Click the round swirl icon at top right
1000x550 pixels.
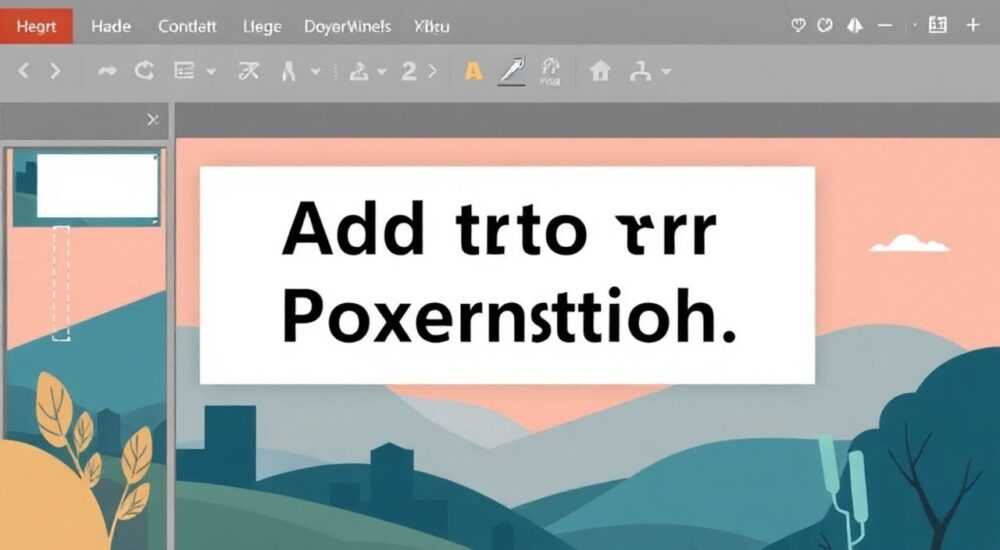click(x=825, y=26)
